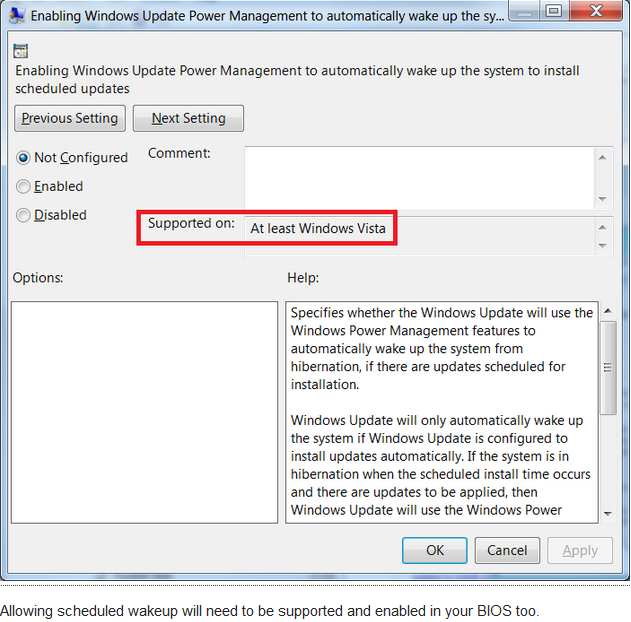This screenshot has height=622, width=631.
Task: Click the 'Comment:' label
Action: tap(179, 153)
